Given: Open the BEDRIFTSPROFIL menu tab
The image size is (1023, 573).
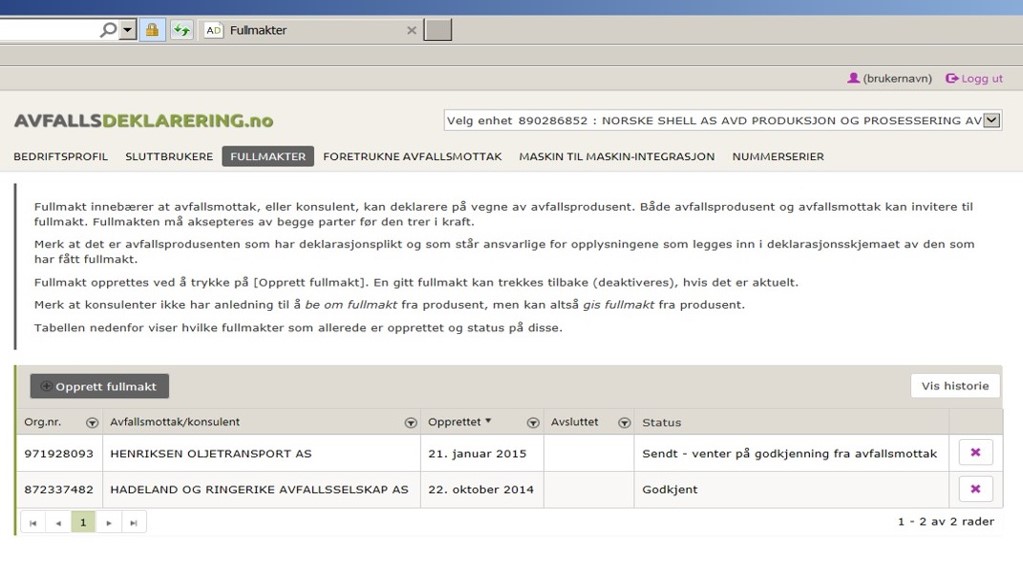Looking at the screenshot, I should (x=60, y=157).
